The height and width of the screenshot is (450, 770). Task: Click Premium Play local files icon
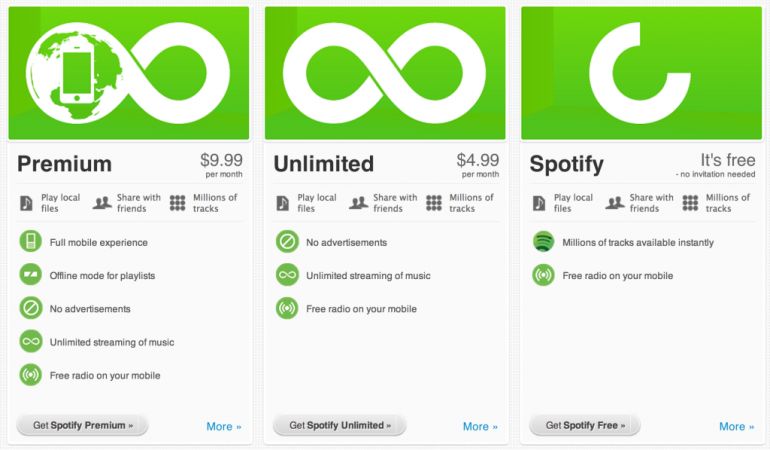tap(26, 203)
